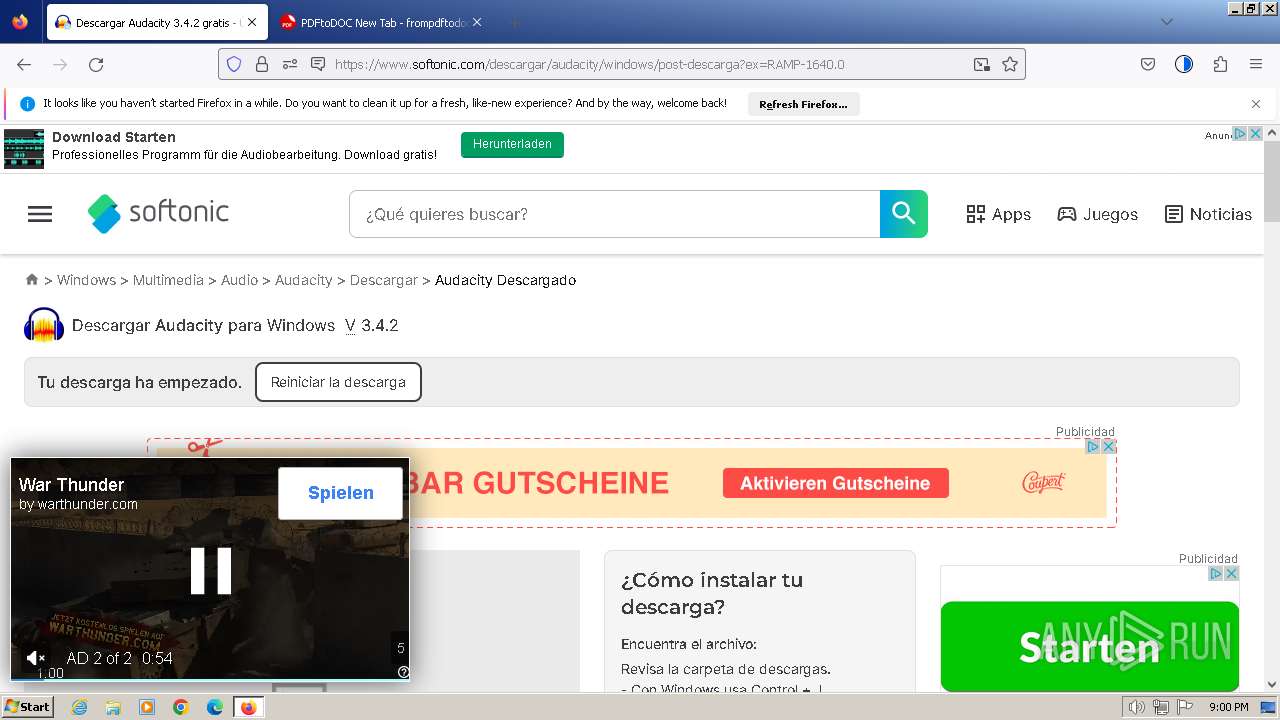This screenshot has height=720, width=1280.
Task: Click the Descargar Audacity para Windows title
Action: (x=203, y=325)
